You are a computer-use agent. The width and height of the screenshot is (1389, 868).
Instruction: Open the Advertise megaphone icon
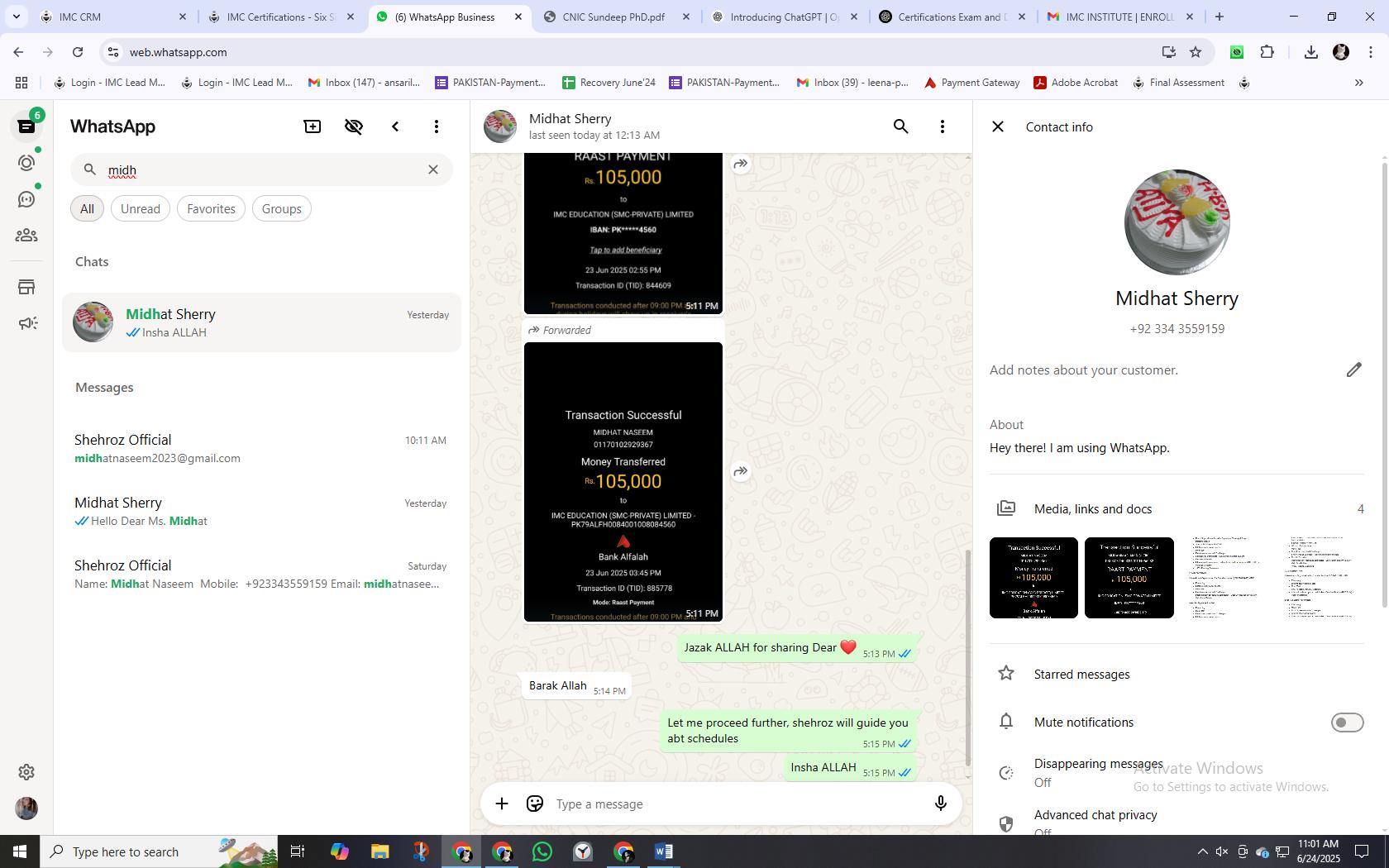tap(26, 323)
